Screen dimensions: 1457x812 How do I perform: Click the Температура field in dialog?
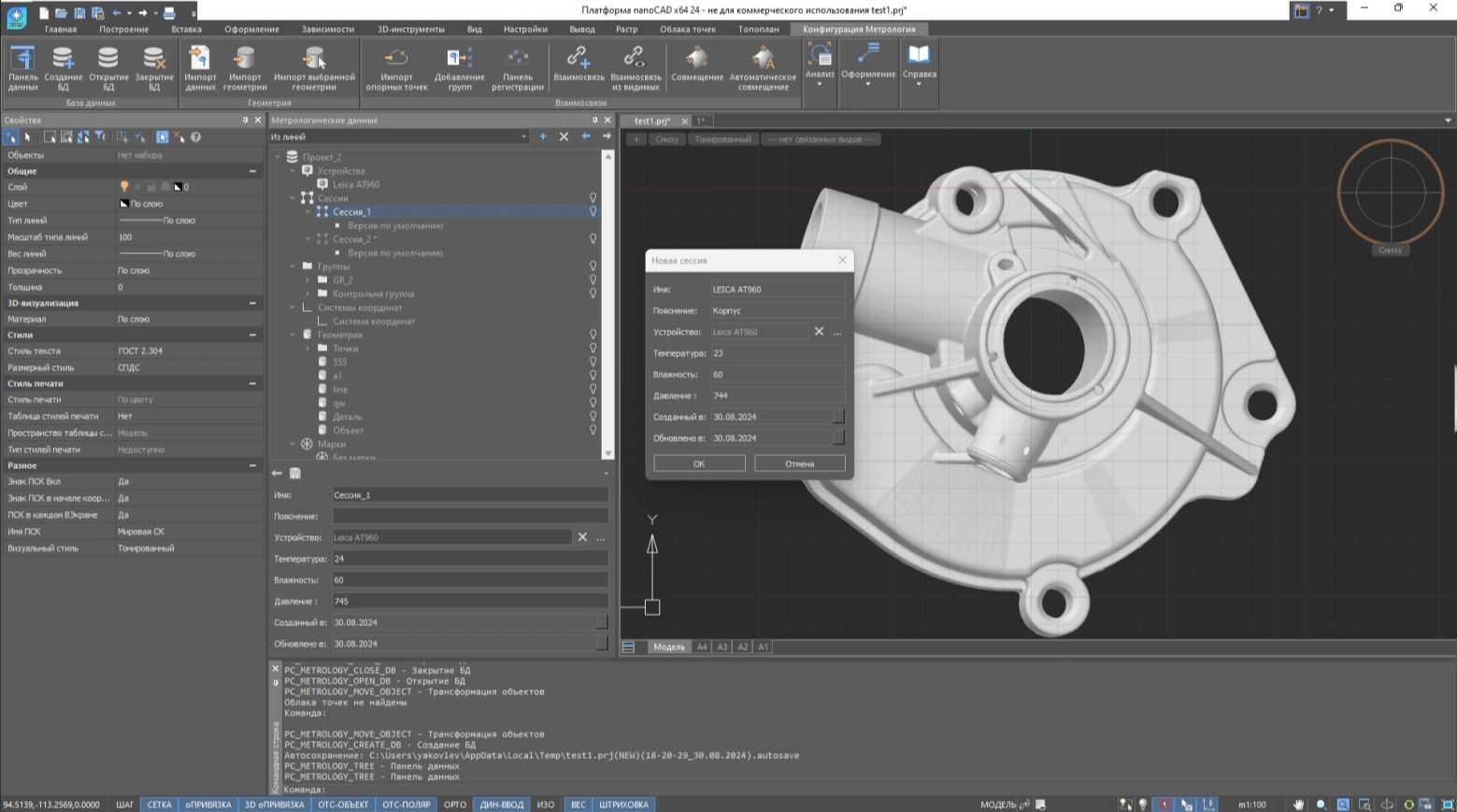tap(777, 353)
